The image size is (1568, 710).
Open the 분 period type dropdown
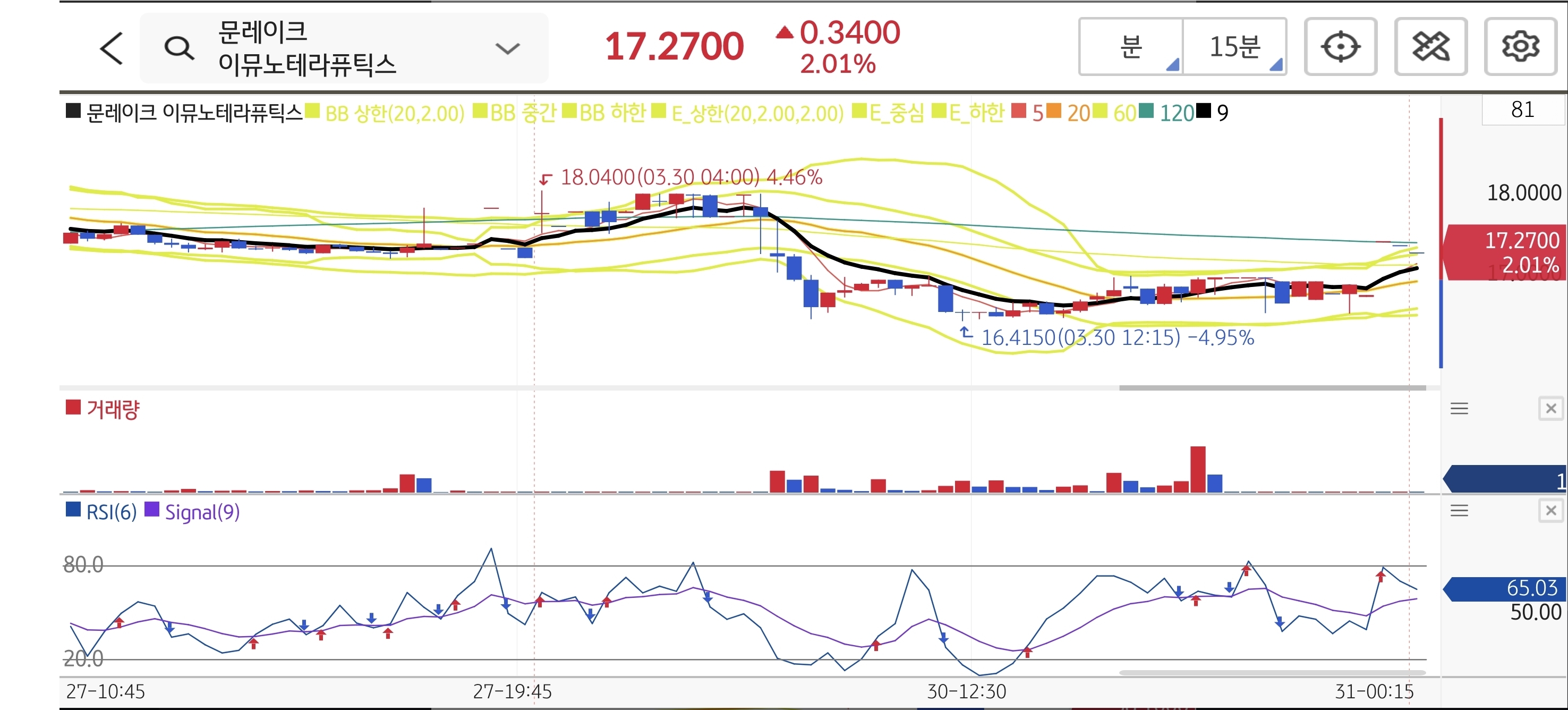1131,47
